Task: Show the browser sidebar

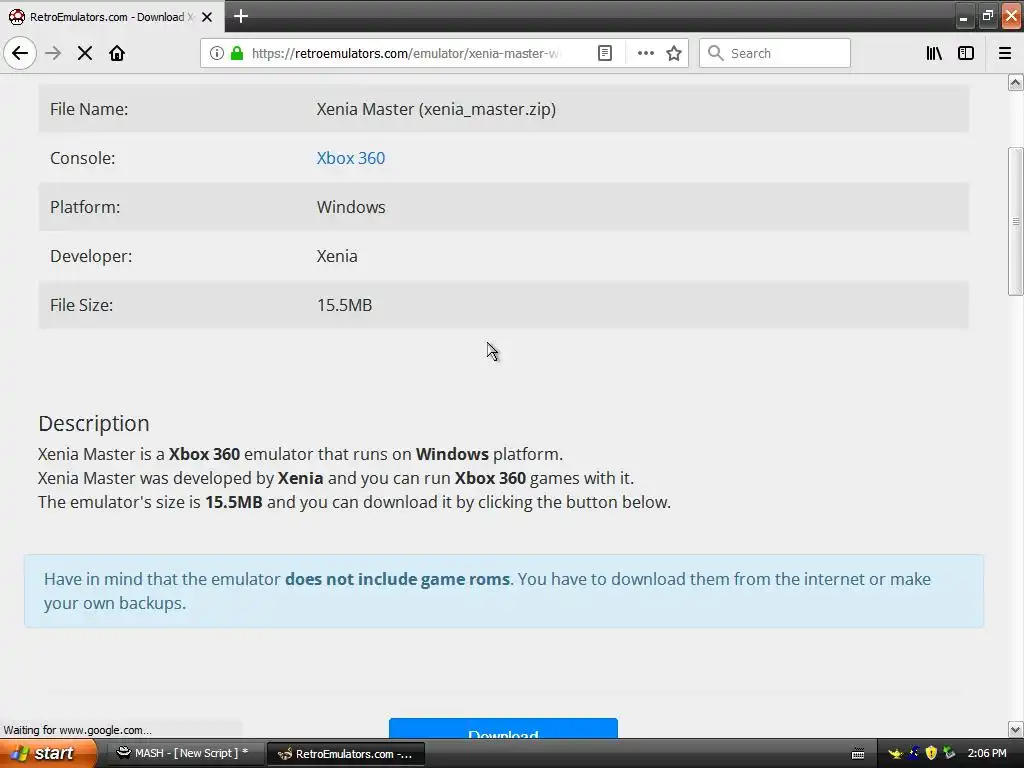Action: click(x=966, y=53)
